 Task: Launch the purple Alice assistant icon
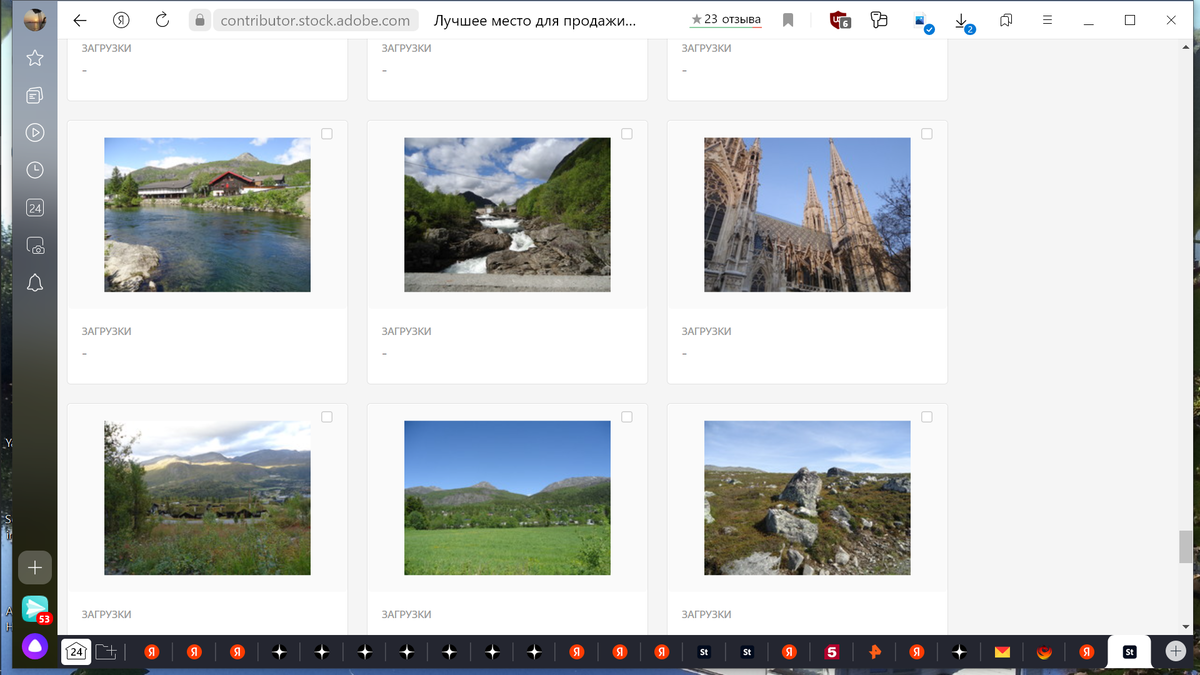35,646
